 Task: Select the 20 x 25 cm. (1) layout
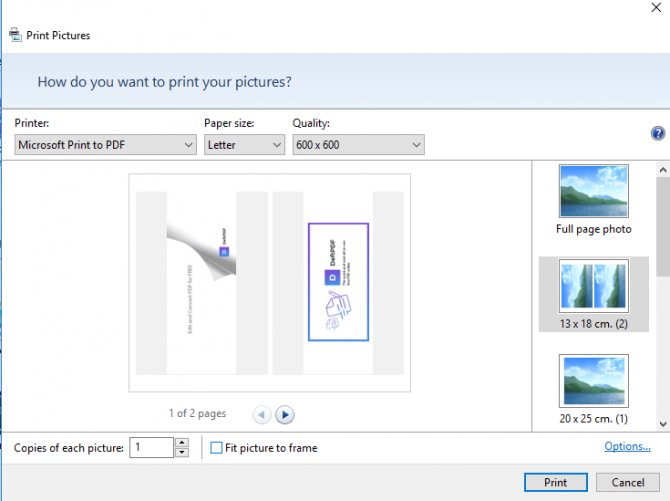[x=594, y=389]
